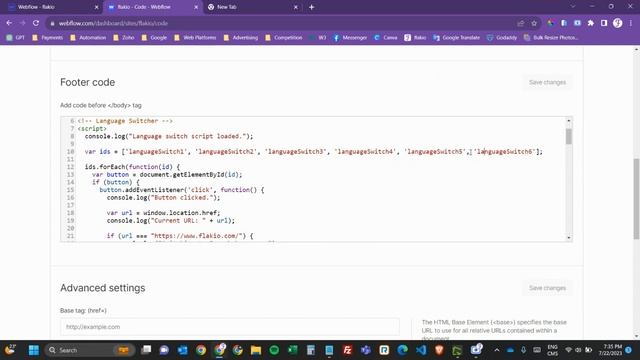The height and width of the screenshot is (360, 640).
Task: Open the Automation bookmarks folder
Action: tap(88, 38)
